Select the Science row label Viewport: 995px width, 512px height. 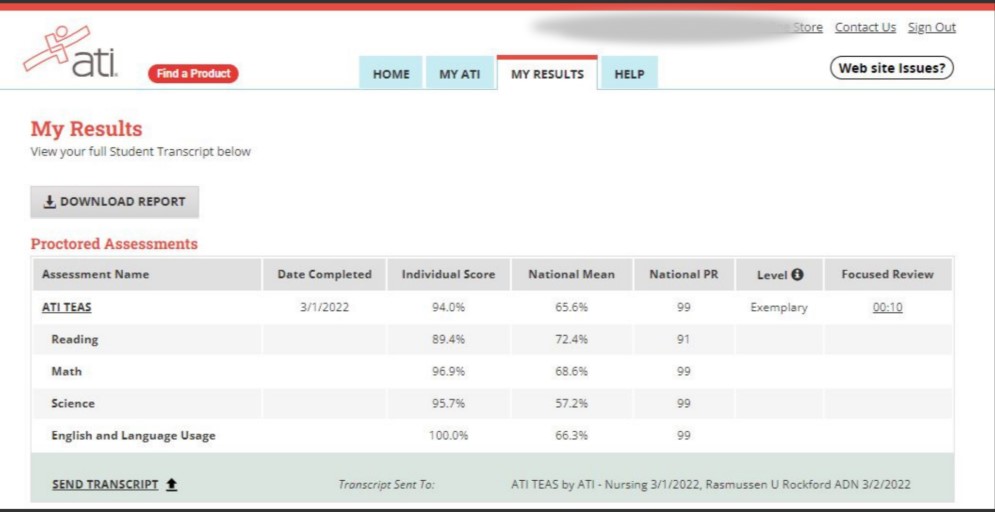click(x=73, y=404)
